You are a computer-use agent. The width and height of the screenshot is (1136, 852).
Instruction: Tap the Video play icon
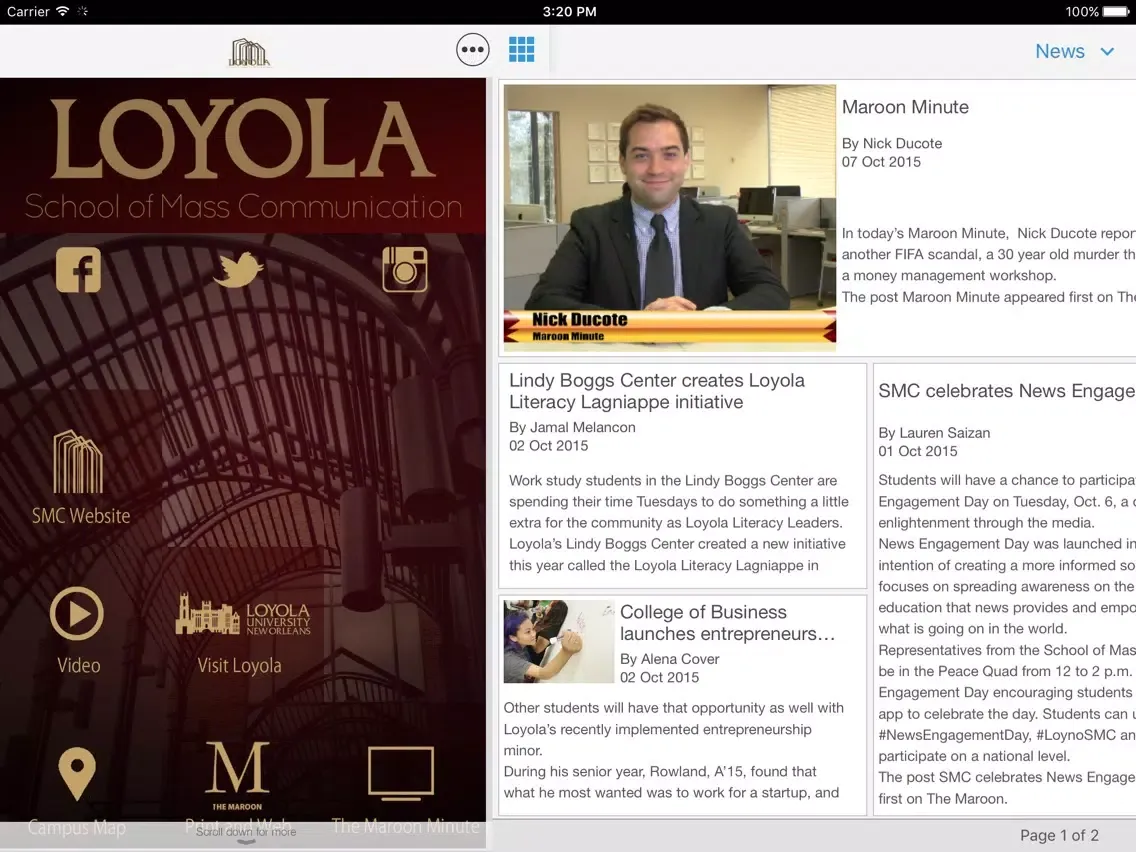point(77,614)
